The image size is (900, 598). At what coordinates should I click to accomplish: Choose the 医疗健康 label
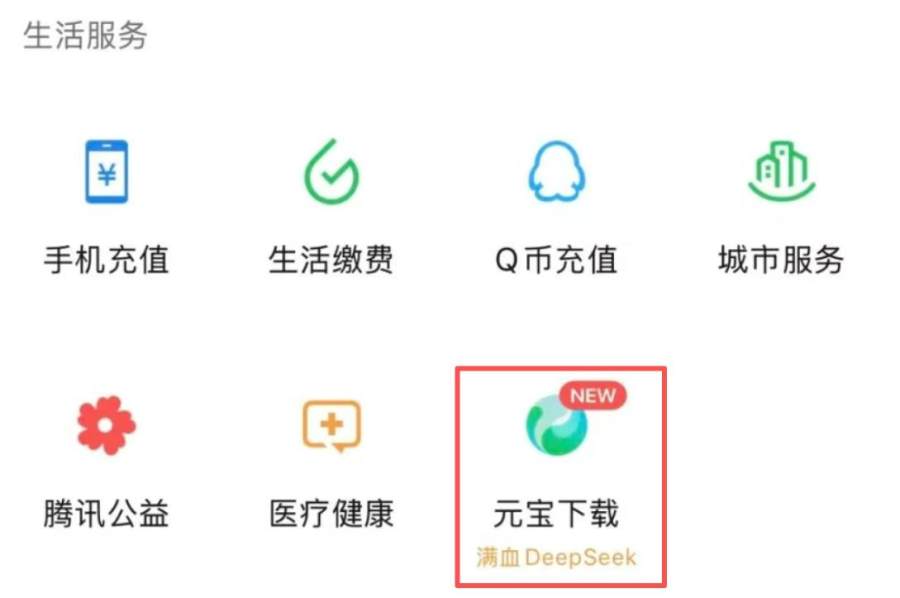pos(331,513)
